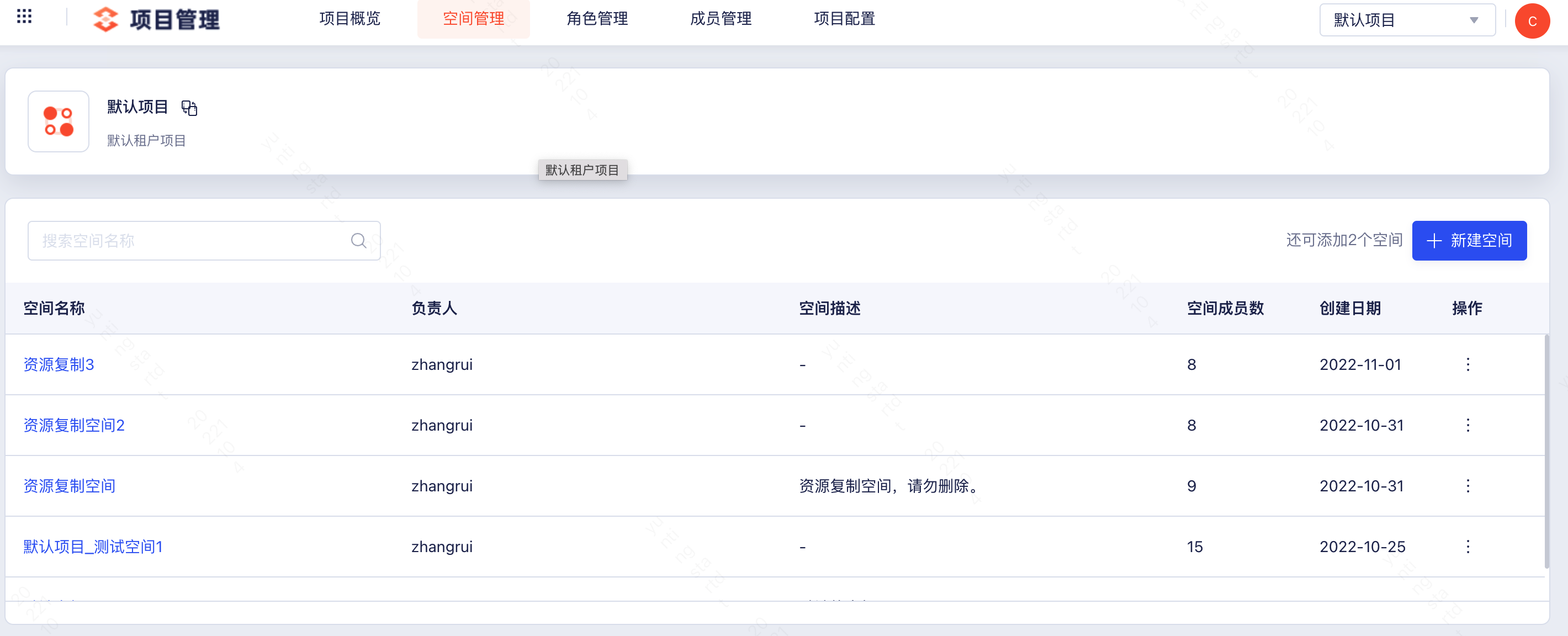Open the 成员管理 tab
Image resolution: width=1568 pixels, height=636 pixels.
pos(721,19)
